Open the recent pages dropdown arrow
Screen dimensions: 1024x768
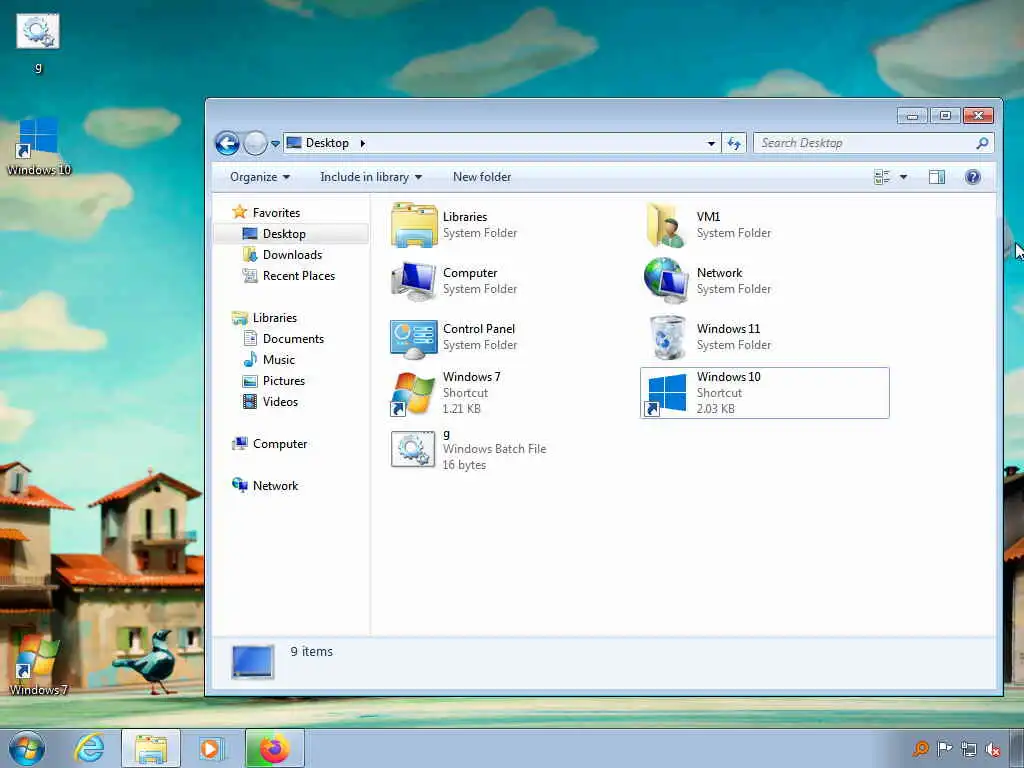click(276, 144)
